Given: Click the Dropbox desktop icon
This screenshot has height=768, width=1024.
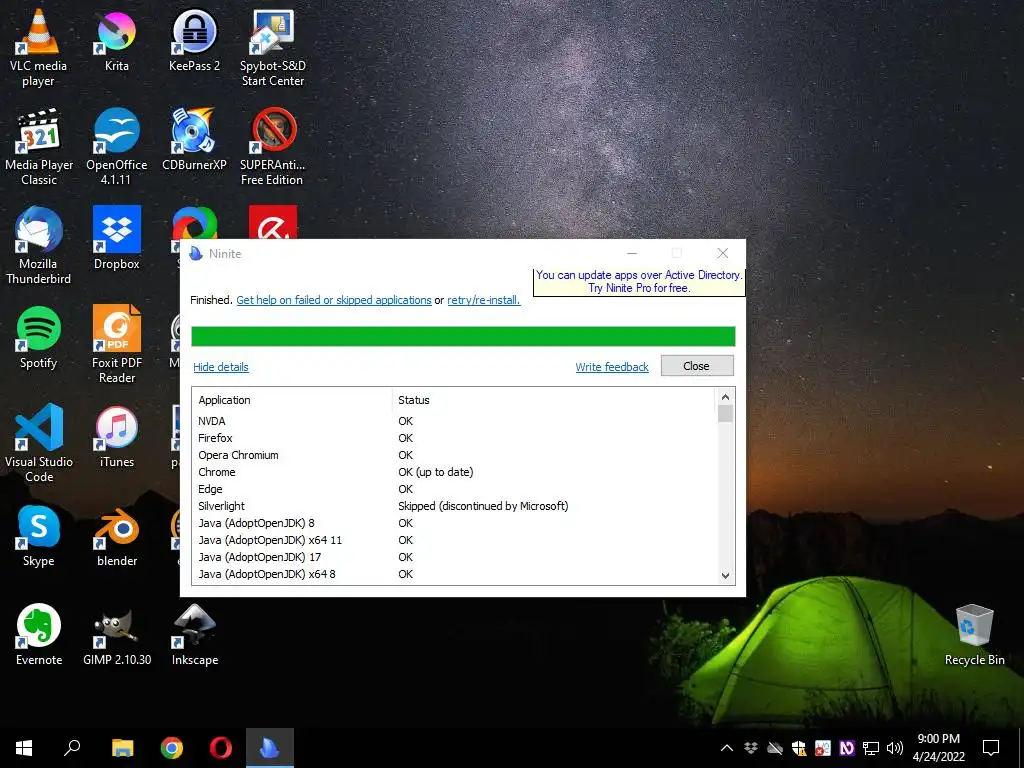Looking at the screenshot, I should click(x=117, y=239).
